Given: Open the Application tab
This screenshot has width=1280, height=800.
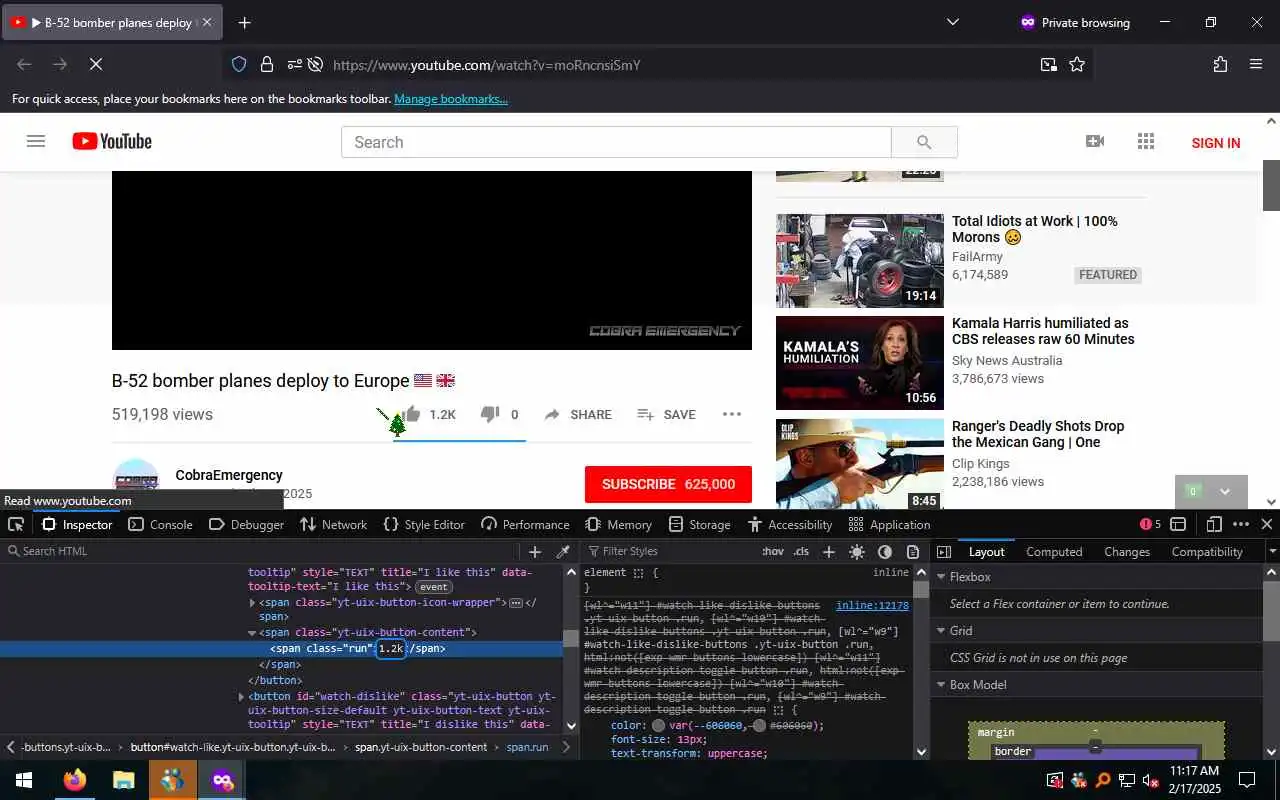Looking at the screenshot, I should coord(889,524).
